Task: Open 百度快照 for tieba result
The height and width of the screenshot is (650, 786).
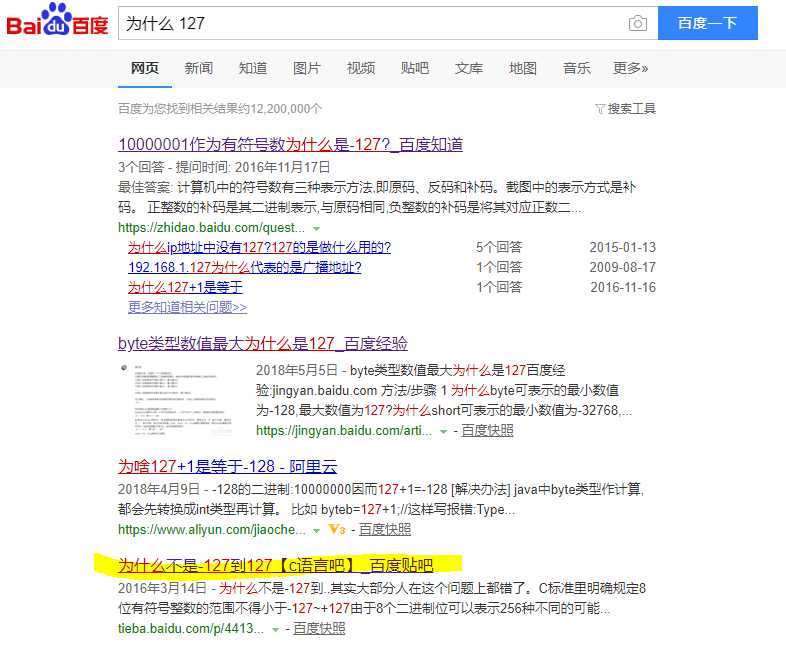Action: [x=319, y=628]
